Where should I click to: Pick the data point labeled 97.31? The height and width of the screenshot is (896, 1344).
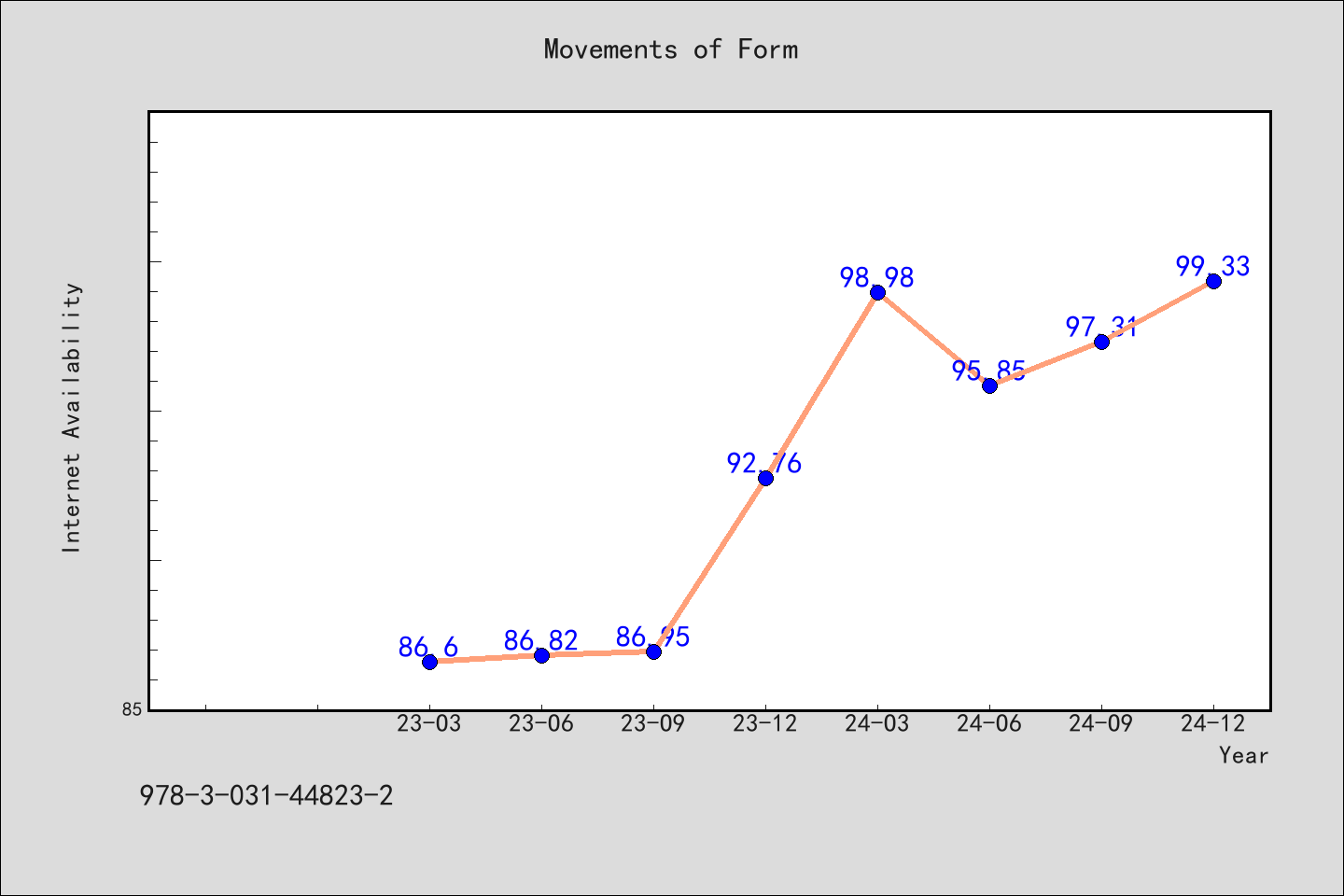(x=1101, y=342)
